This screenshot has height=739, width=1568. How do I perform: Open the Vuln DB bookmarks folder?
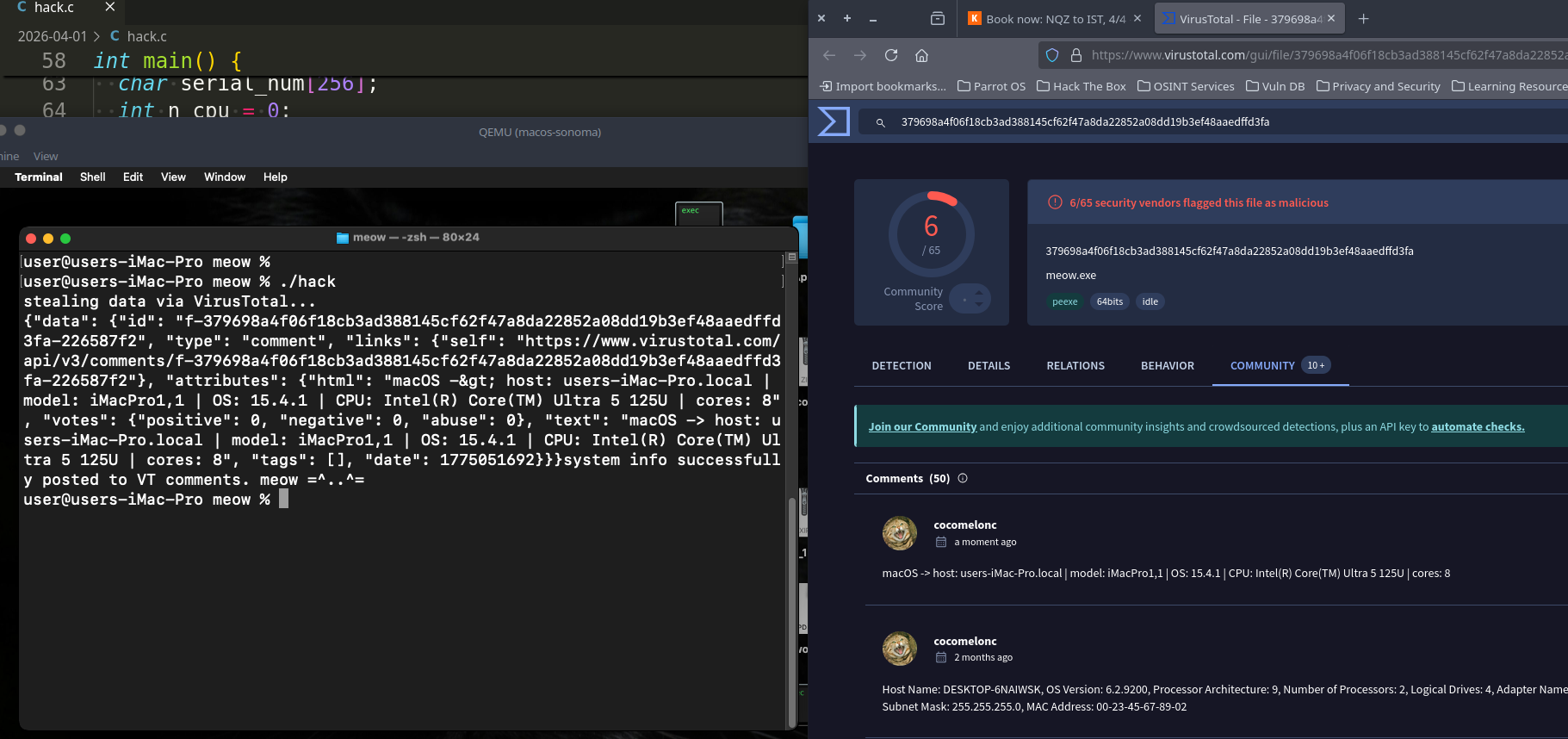[1275, 86]
